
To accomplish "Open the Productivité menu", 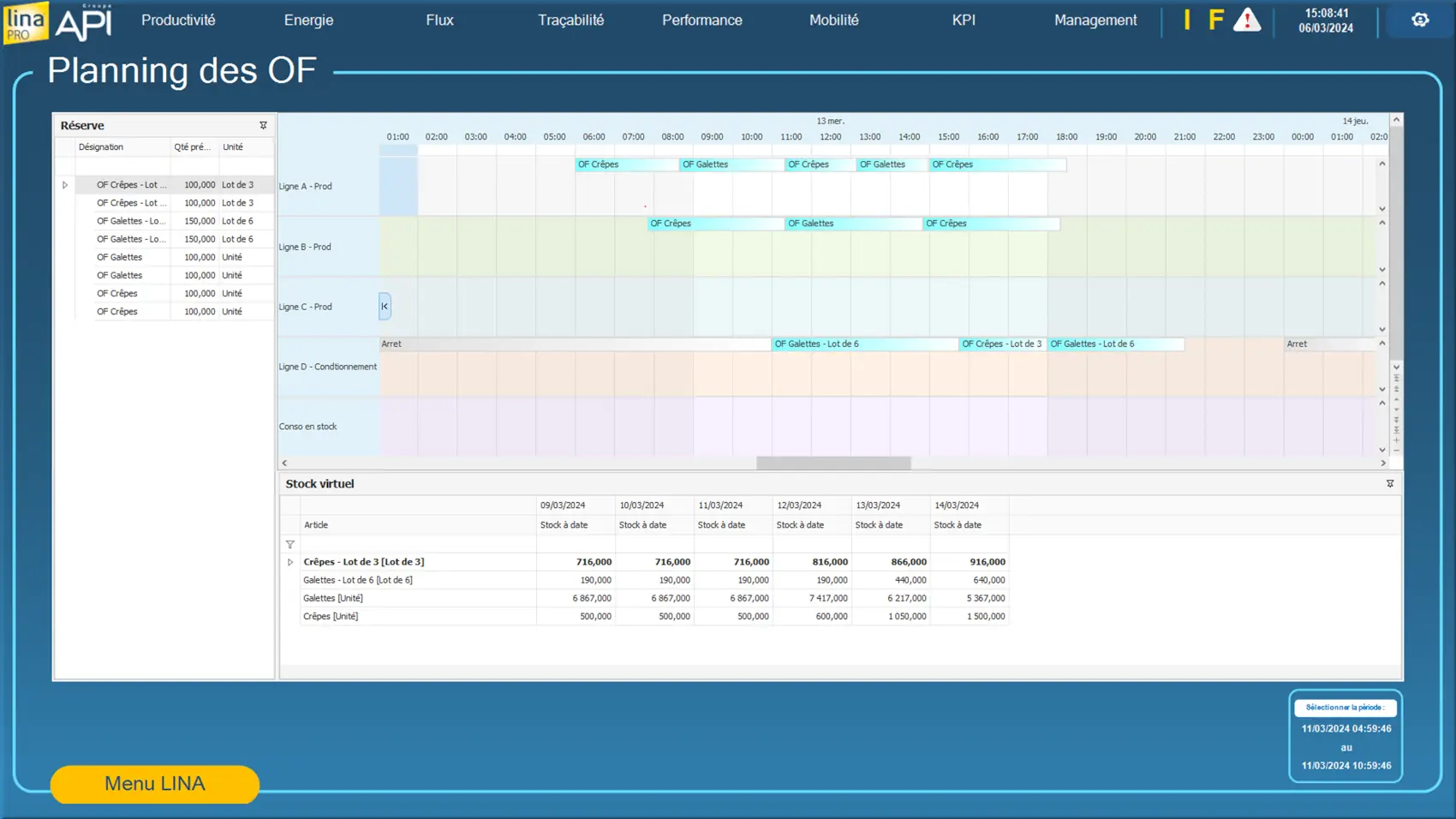I will coord(178,20).
